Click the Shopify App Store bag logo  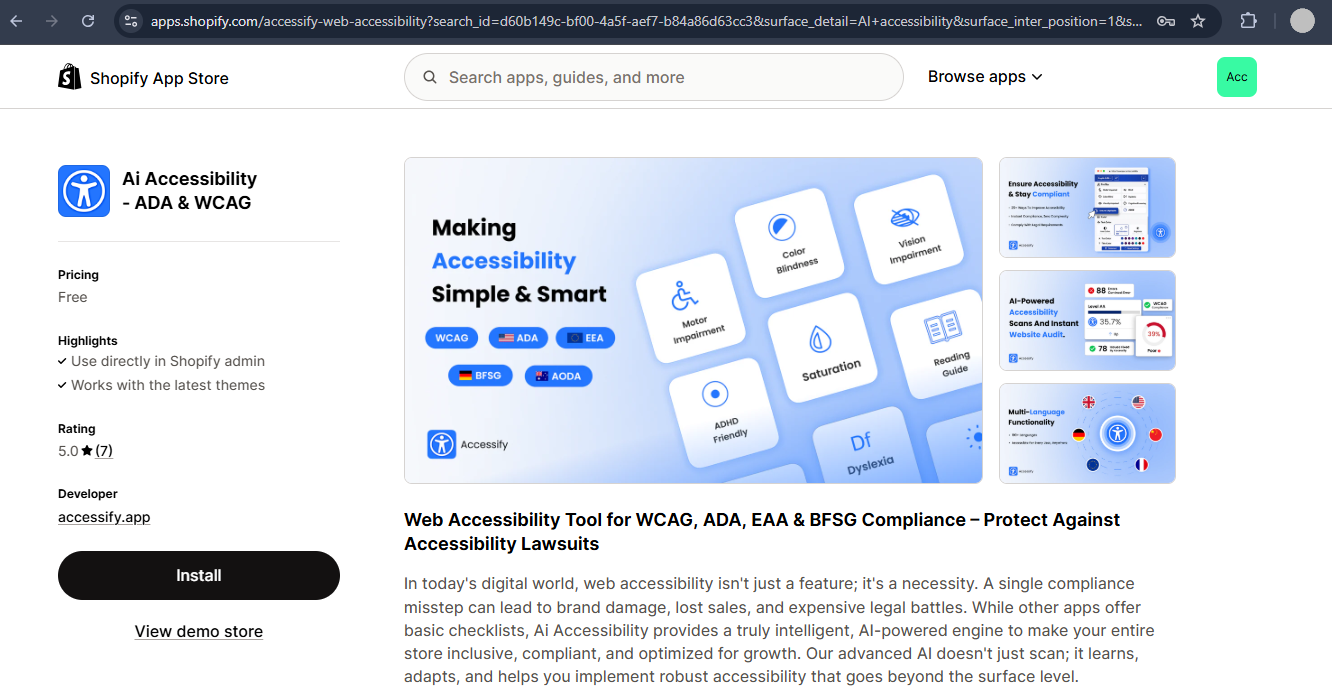[x=70, y=76]
